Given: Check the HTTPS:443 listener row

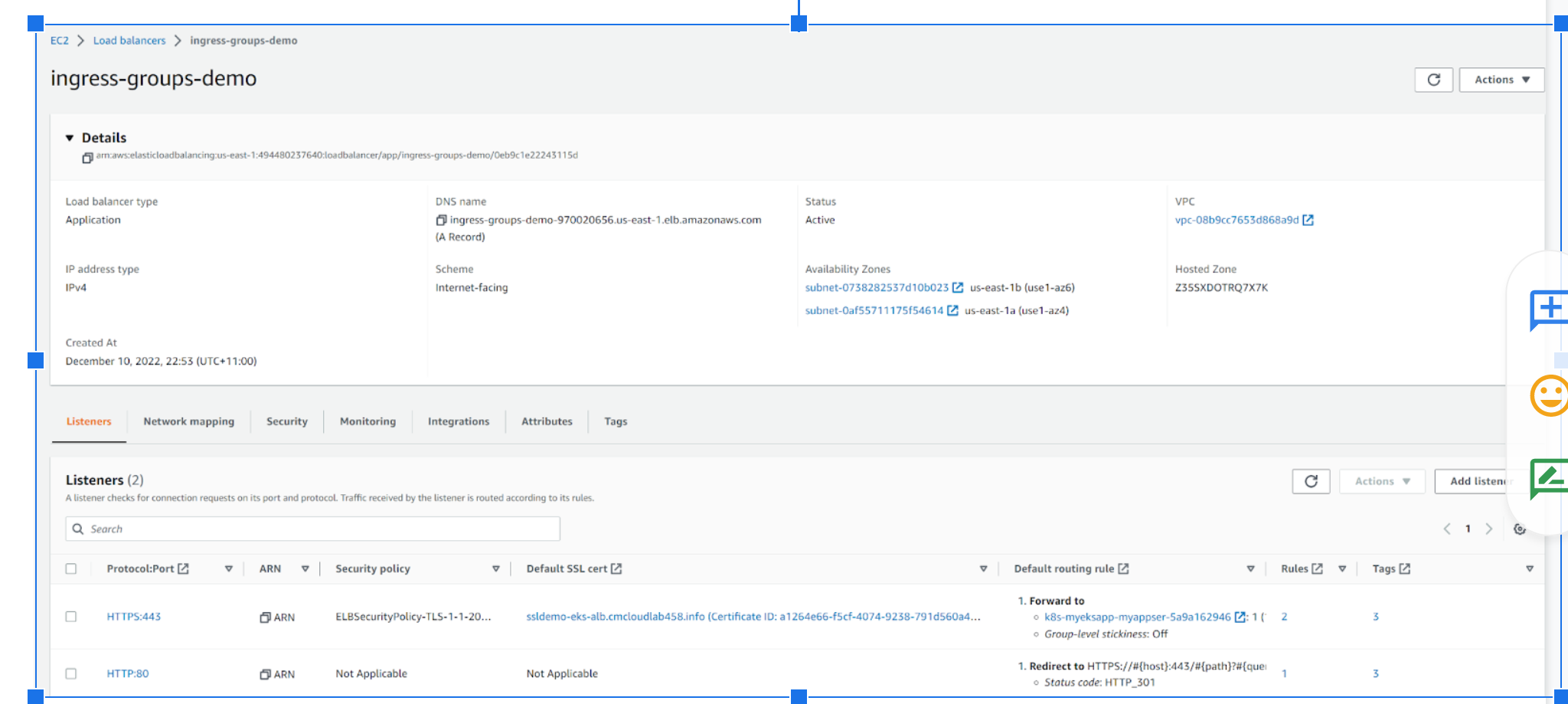Looking at the screenshot, I should point(71,617).
